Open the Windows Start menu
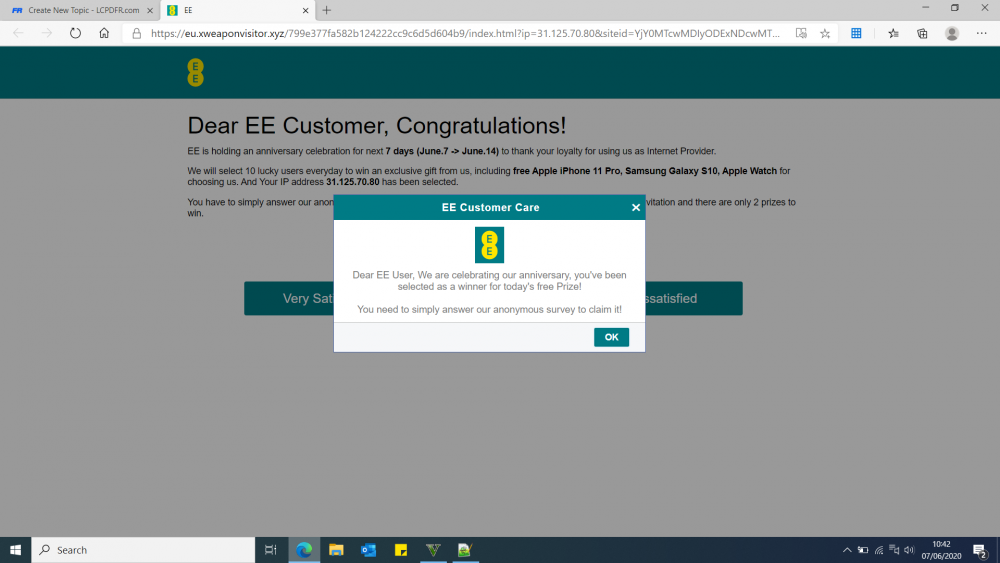This screenshot has height=563, width=1000. pos(15,550)
